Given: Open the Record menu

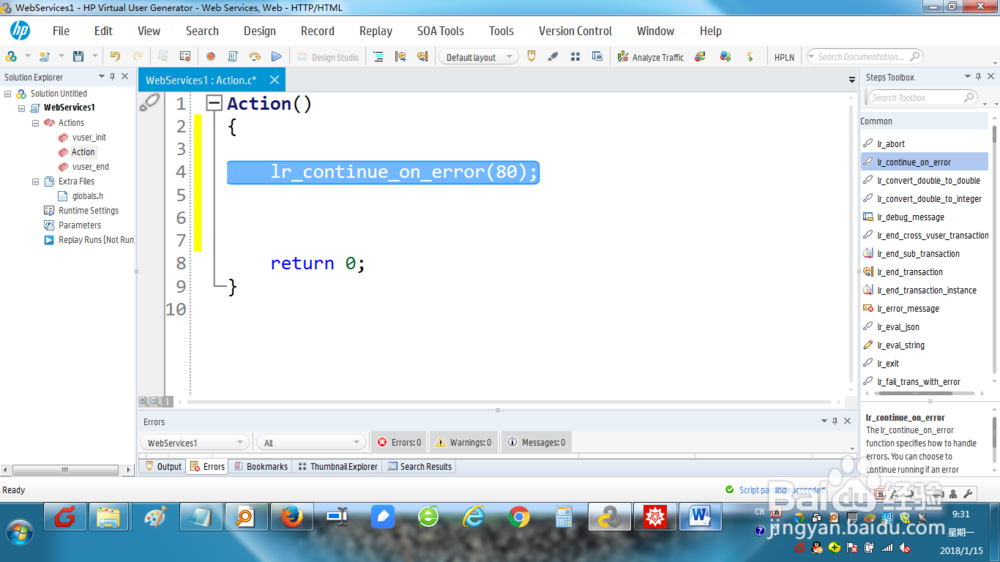Looking at the screenshot, I should (x=318, y=31).
